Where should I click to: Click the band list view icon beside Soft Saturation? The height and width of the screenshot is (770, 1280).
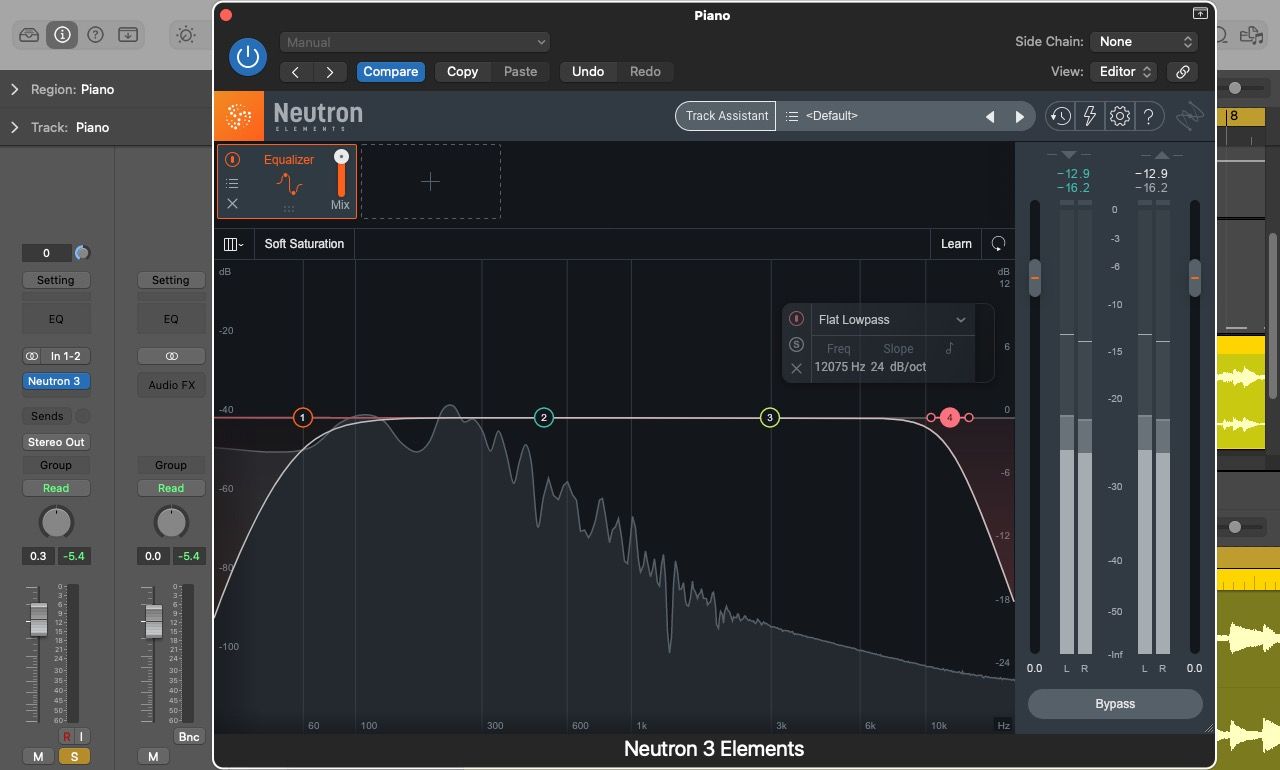click(x=233, y=243)
